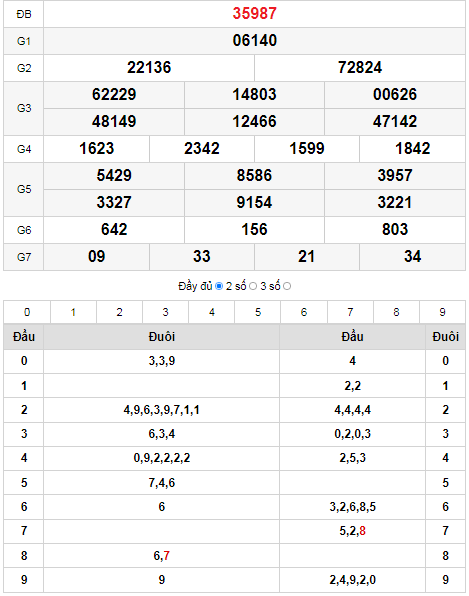Viewport: 469px width, 596px height.
Task: Click head values '4,4,4,4' for tail 2
Action: pyautogui.click(x=352, y=410)
